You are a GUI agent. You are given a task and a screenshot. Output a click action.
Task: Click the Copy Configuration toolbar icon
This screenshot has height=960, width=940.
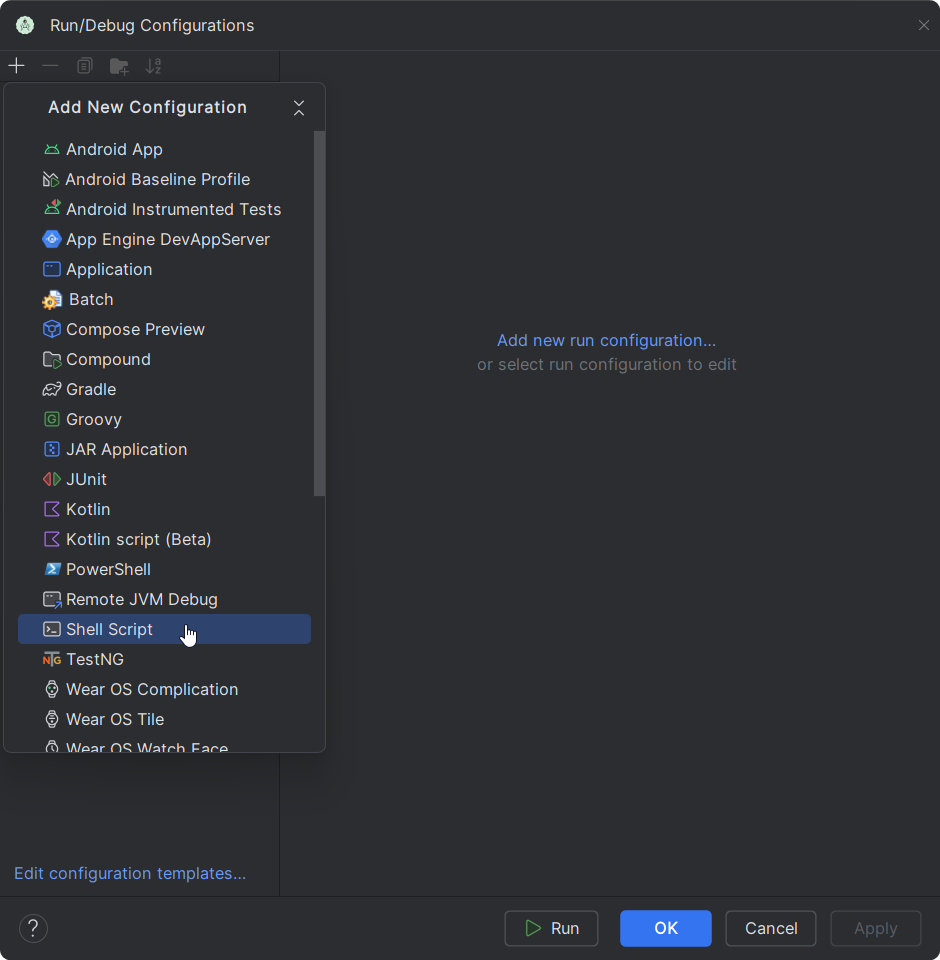coord(85,66)
